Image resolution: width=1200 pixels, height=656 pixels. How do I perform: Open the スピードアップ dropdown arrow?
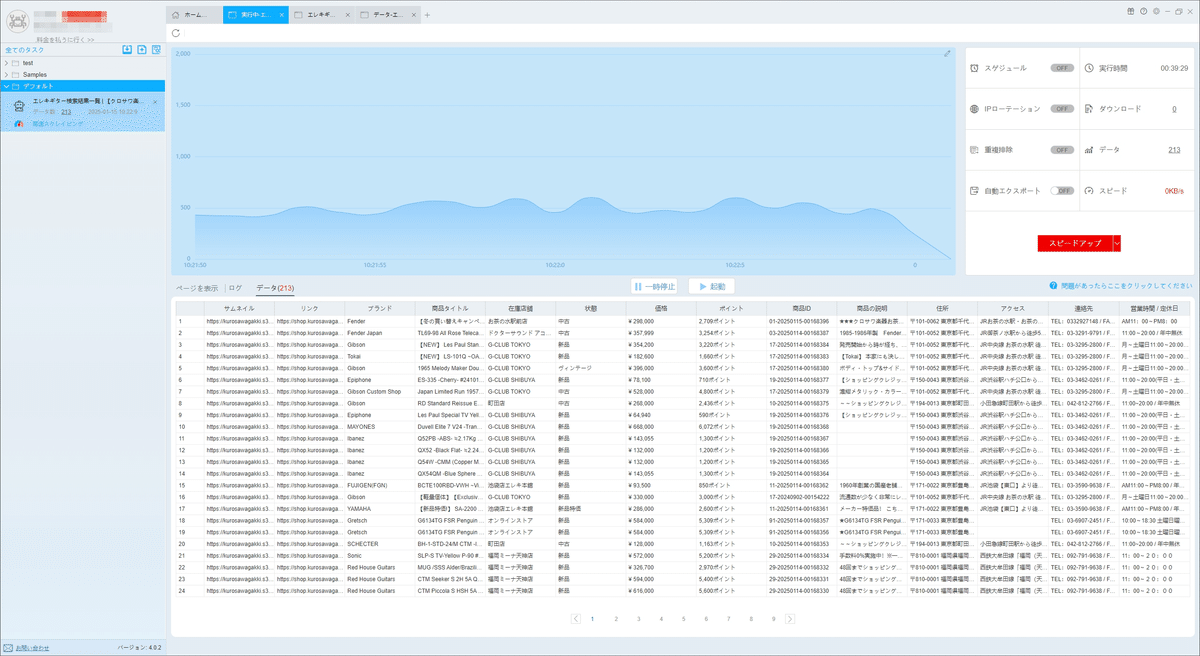[1116, 243]
